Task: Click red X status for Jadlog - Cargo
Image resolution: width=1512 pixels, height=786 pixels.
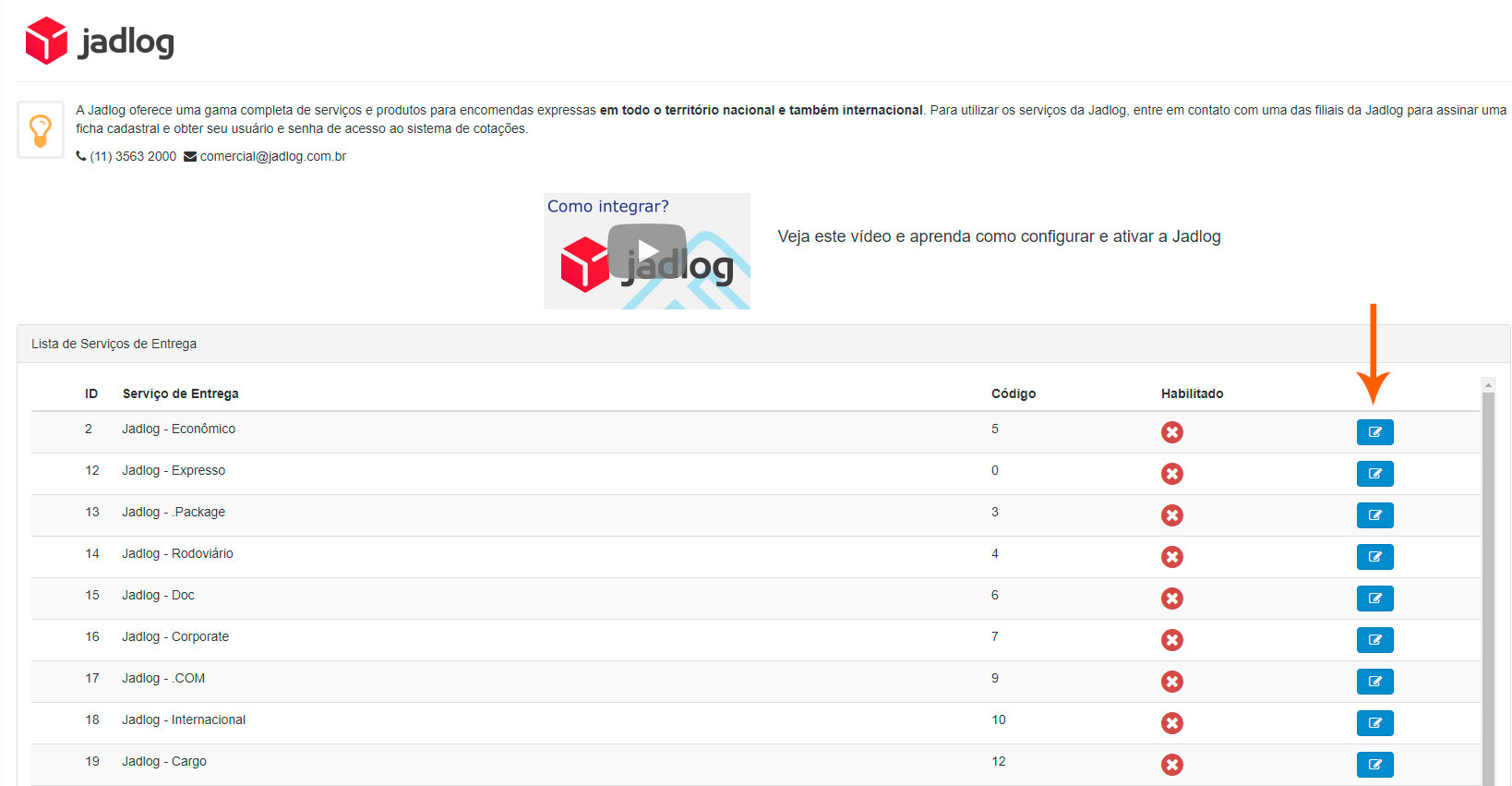Action: 1172,765
